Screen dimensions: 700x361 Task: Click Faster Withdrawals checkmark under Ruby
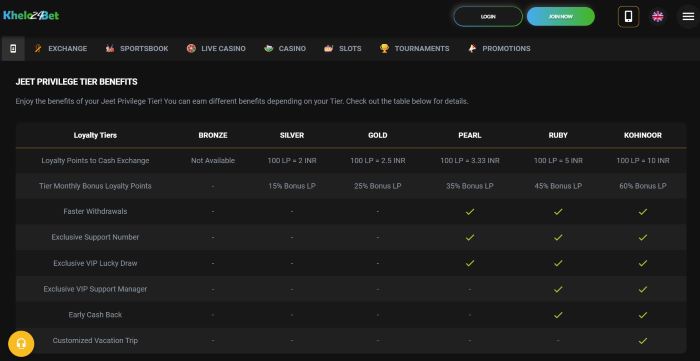pyautogui.click(x=558, y=212)
